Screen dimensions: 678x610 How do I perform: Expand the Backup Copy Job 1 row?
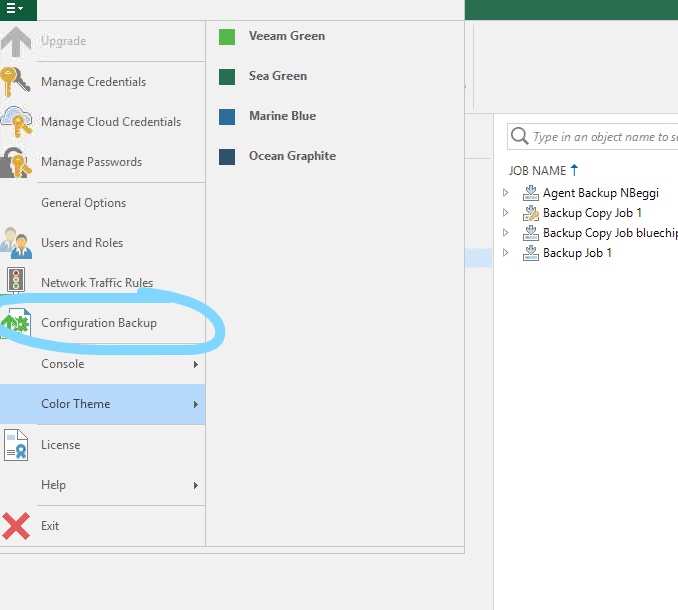[505, 212]
